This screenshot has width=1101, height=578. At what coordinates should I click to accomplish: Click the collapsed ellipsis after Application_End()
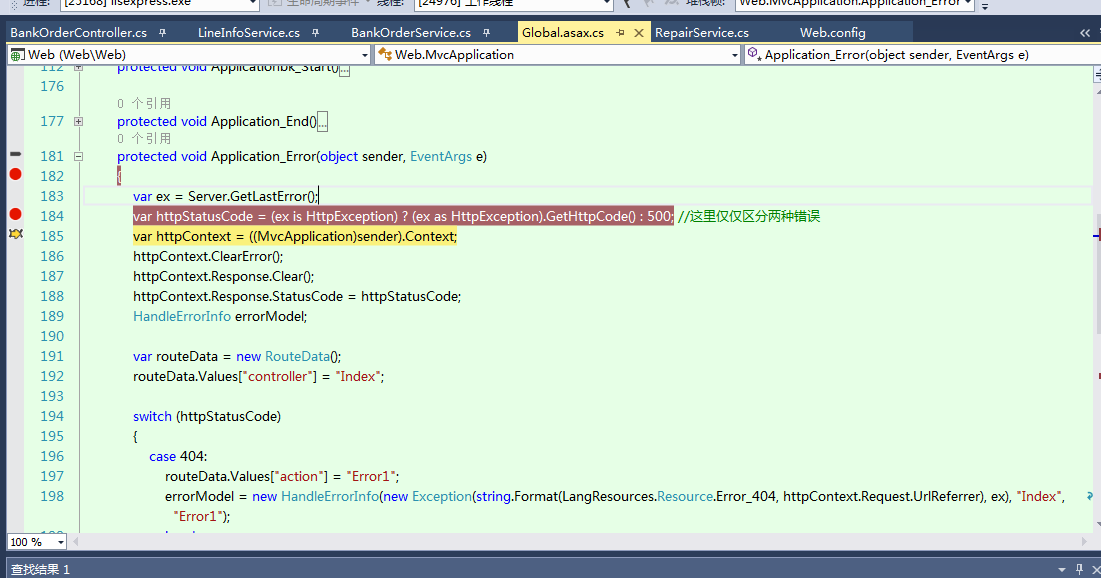322,122
